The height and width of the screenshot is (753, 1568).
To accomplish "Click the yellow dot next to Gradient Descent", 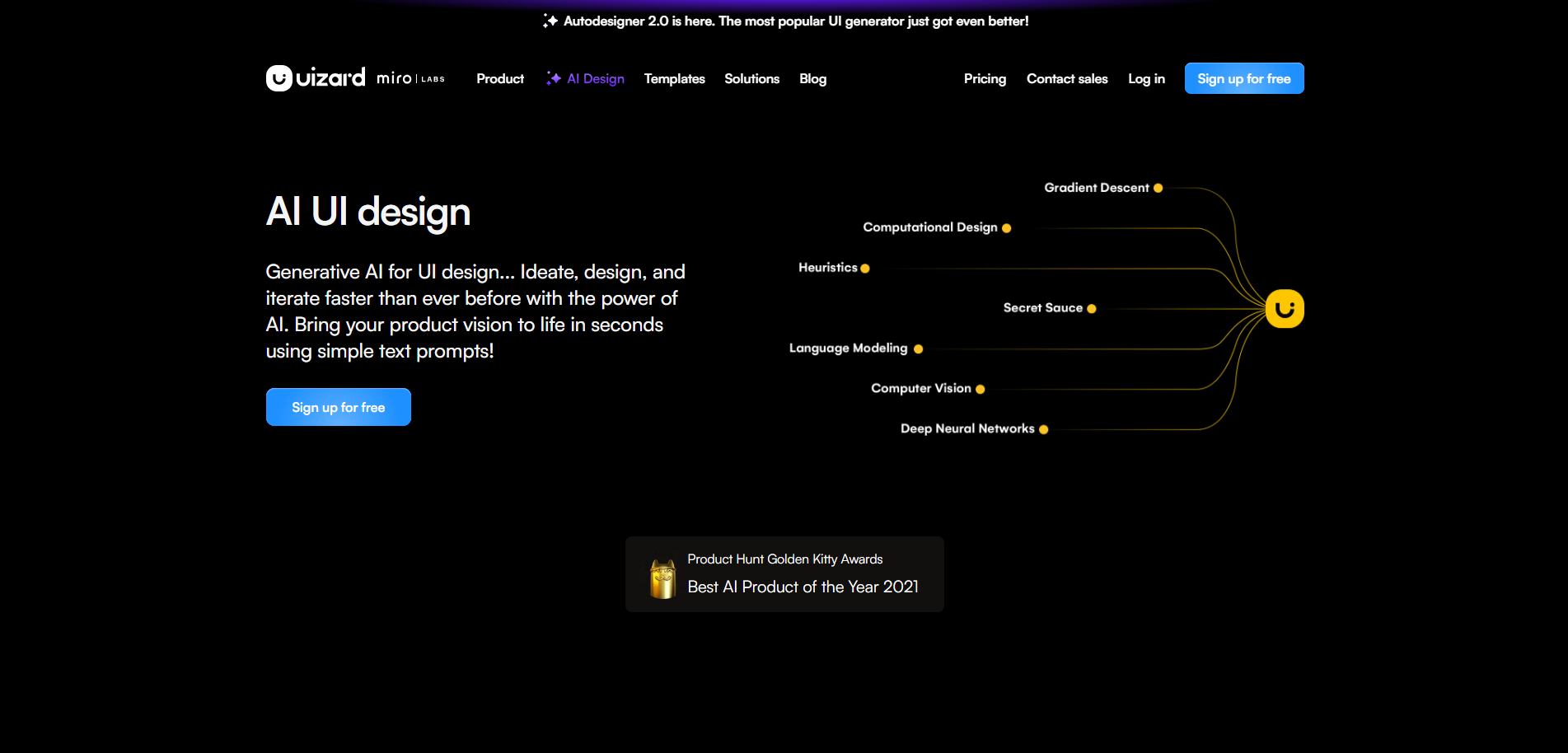I will coord(1158,188).
